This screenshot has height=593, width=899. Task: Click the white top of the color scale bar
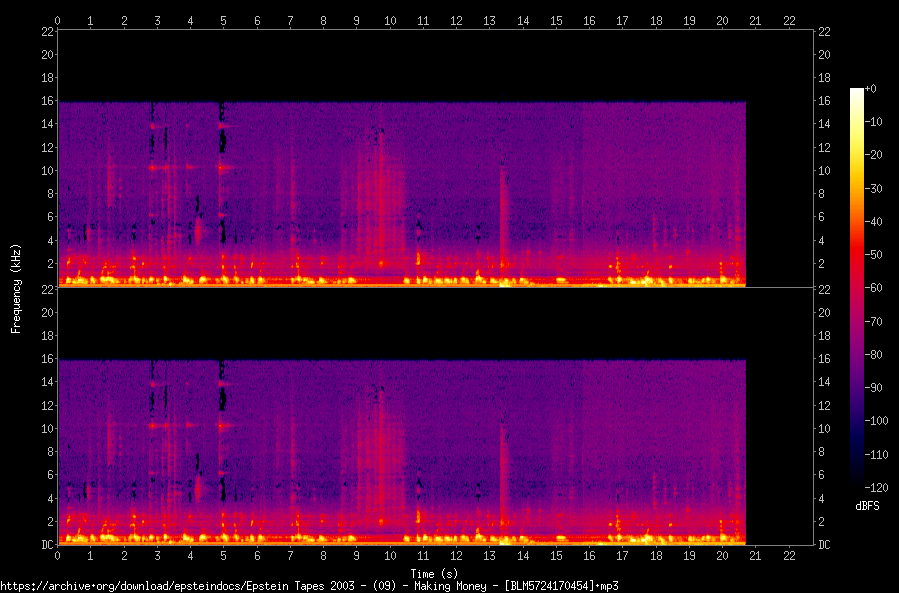pos(856,92)
